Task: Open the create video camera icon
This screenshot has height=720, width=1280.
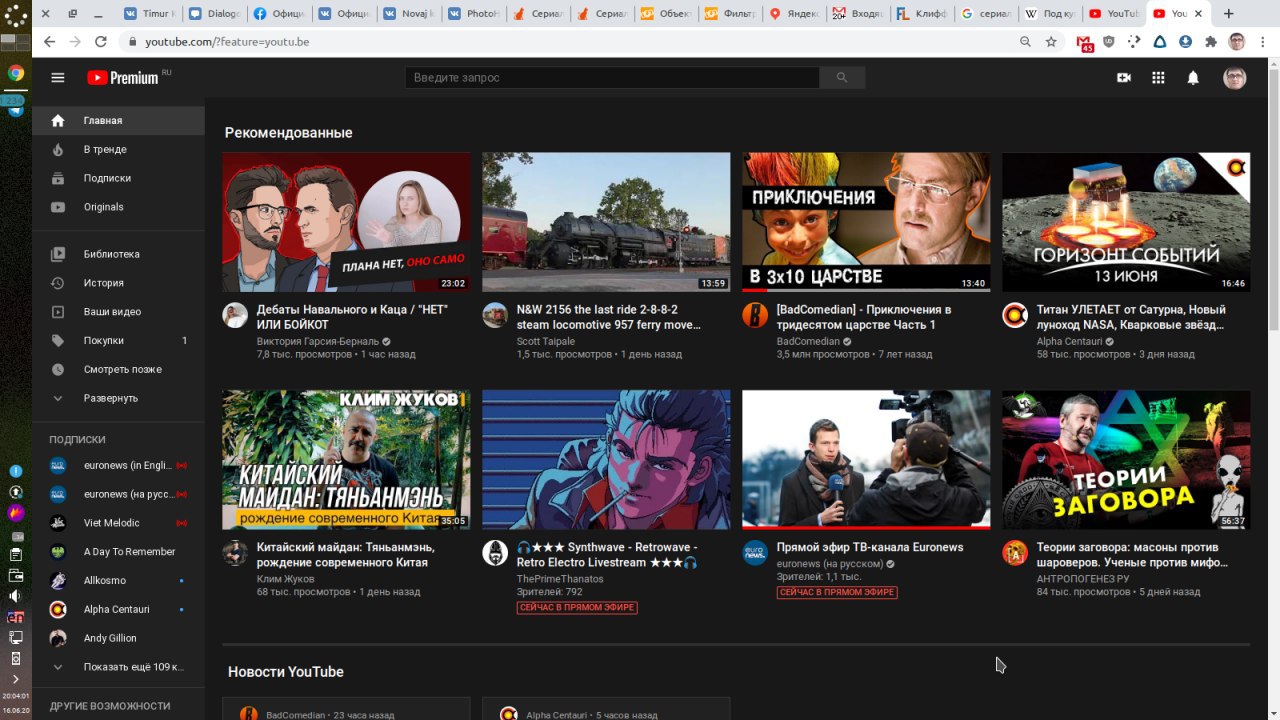Action: [1124, 78]
